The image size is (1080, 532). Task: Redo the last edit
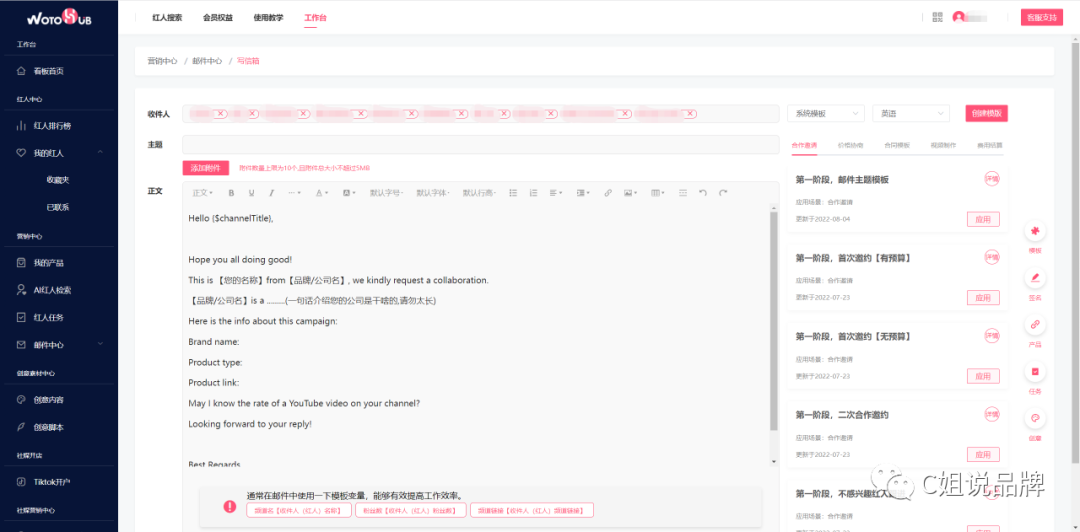click(723, 193)
